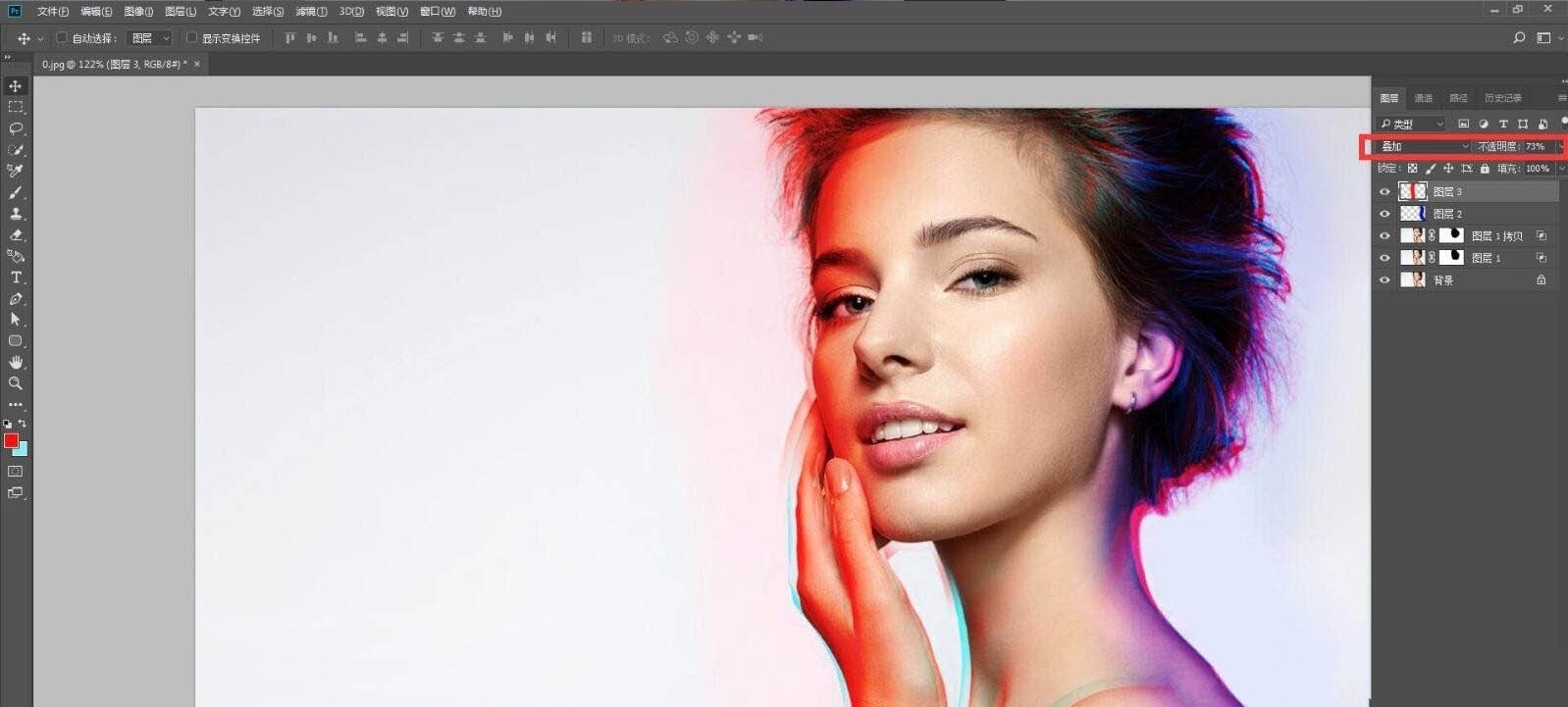Enable the 自动选择 checkbox
Screen dimensions: 1568x707
tap(62, 38)
